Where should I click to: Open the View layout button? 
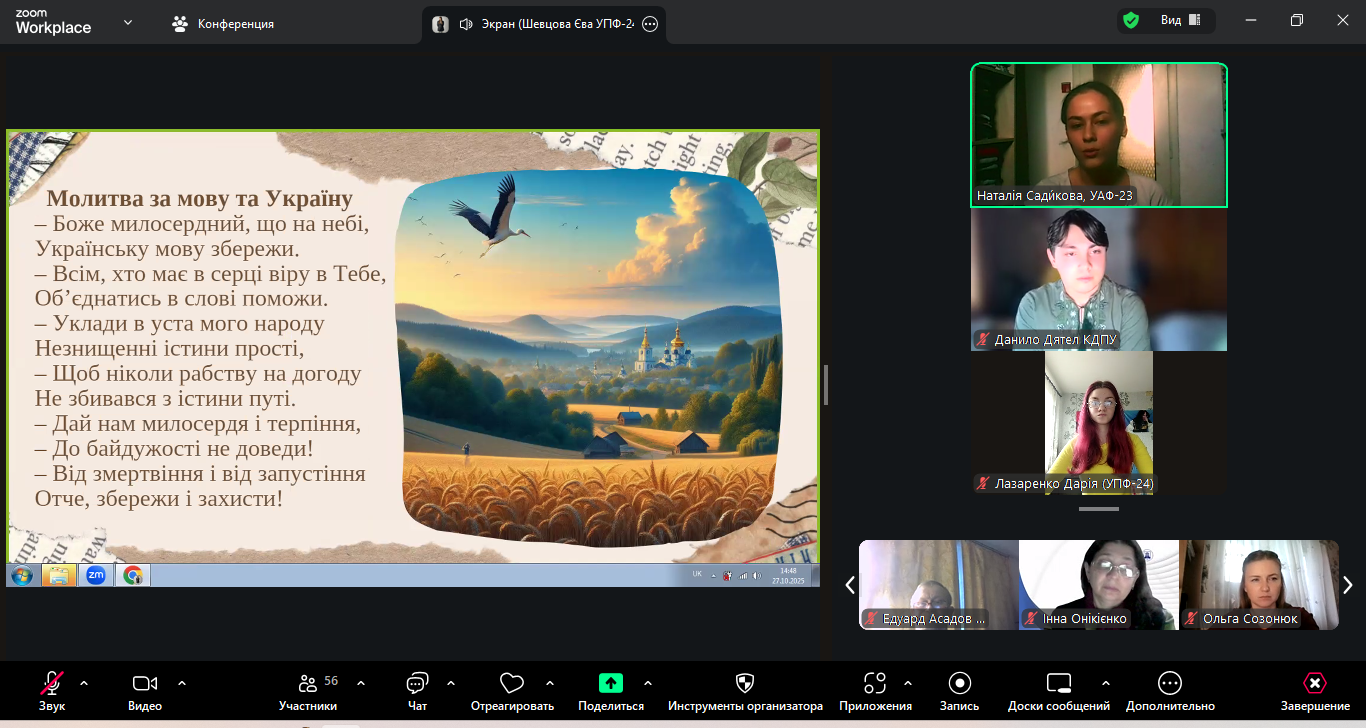click(x=1180, y=20)
